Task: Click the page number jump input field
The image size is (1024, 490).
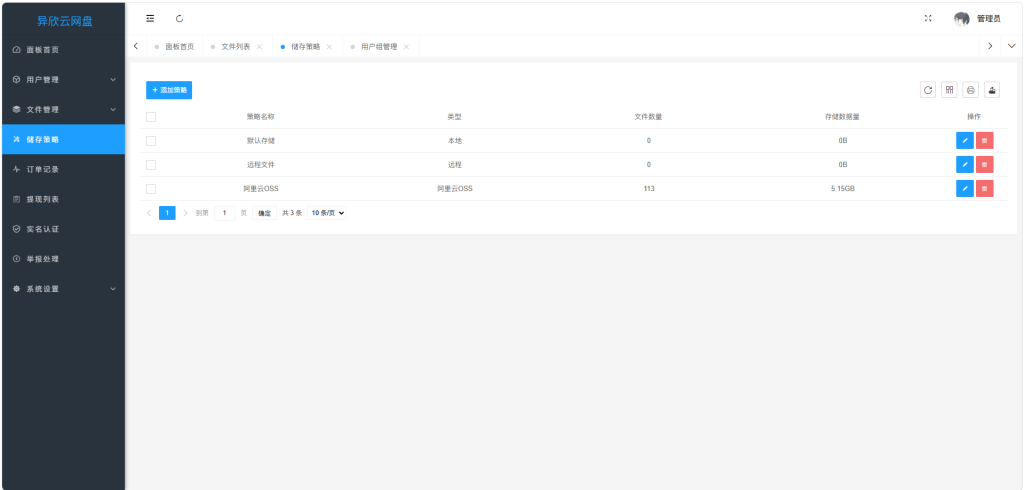Action: pos(225,213)
